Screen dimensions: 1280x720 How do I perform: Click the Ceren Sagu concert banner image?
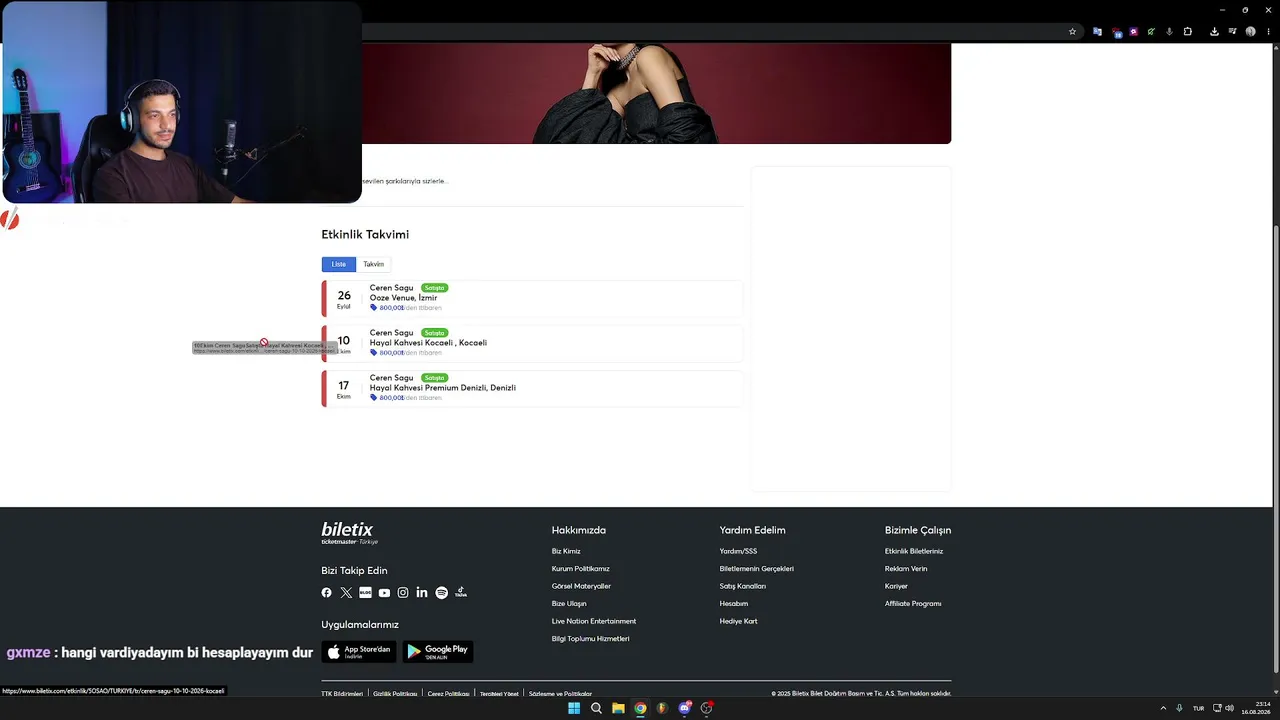pos(656,94)
